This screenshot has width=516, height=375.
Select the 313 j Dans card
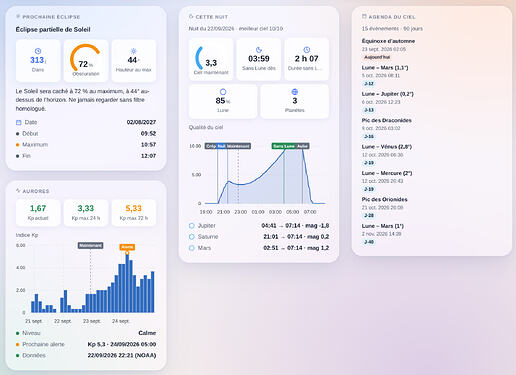coord(38,61)
